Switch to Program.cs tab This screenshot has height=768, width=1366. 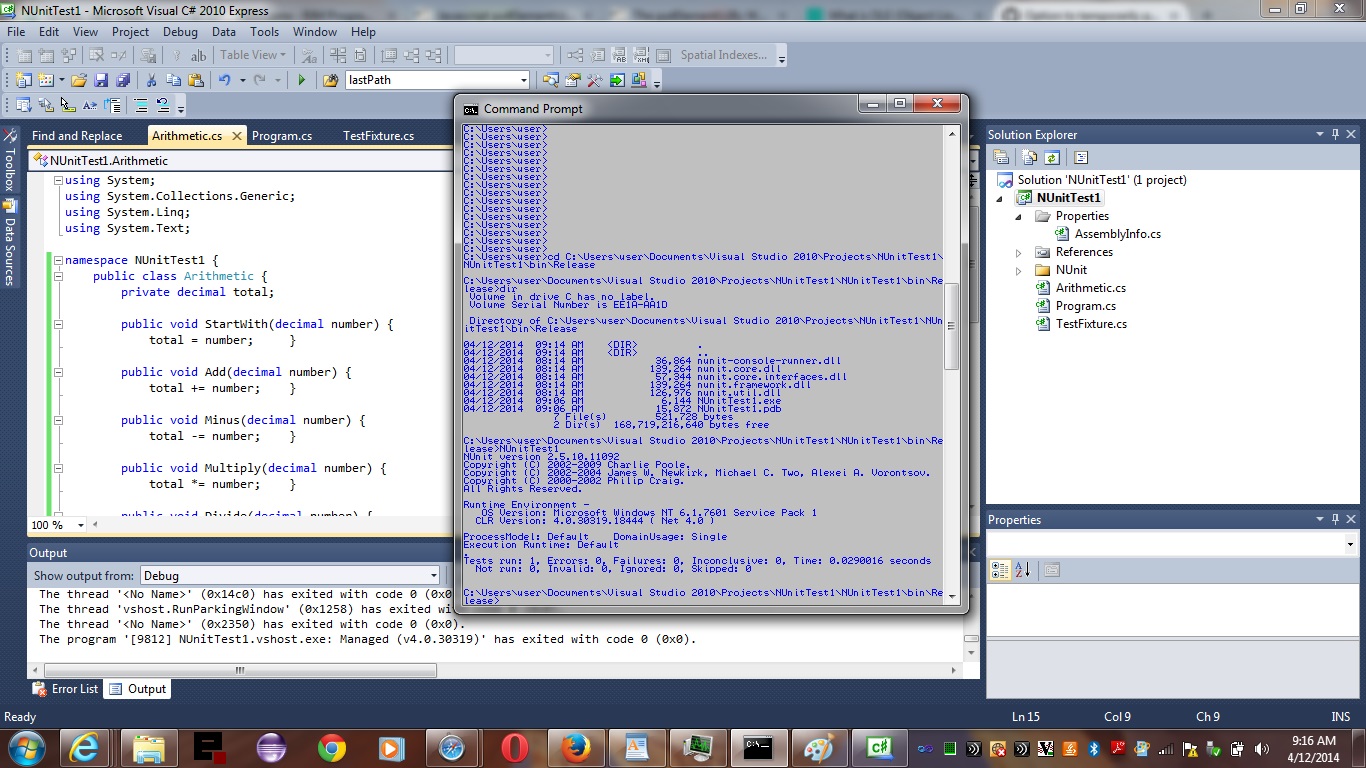282,136
